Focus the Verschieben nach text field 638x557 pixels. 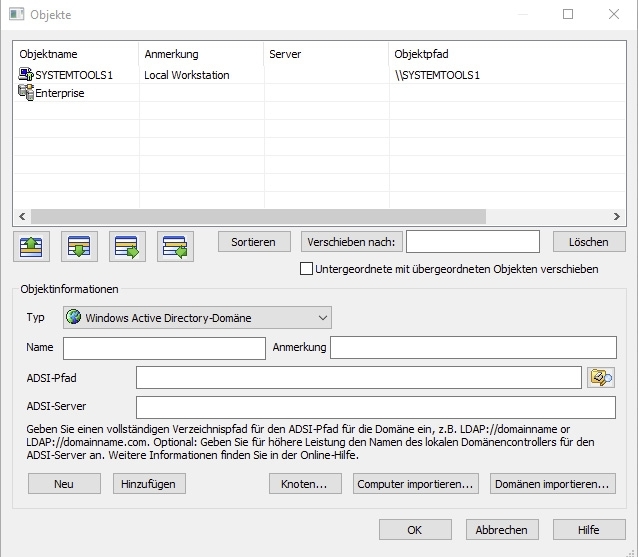[473, 242]
